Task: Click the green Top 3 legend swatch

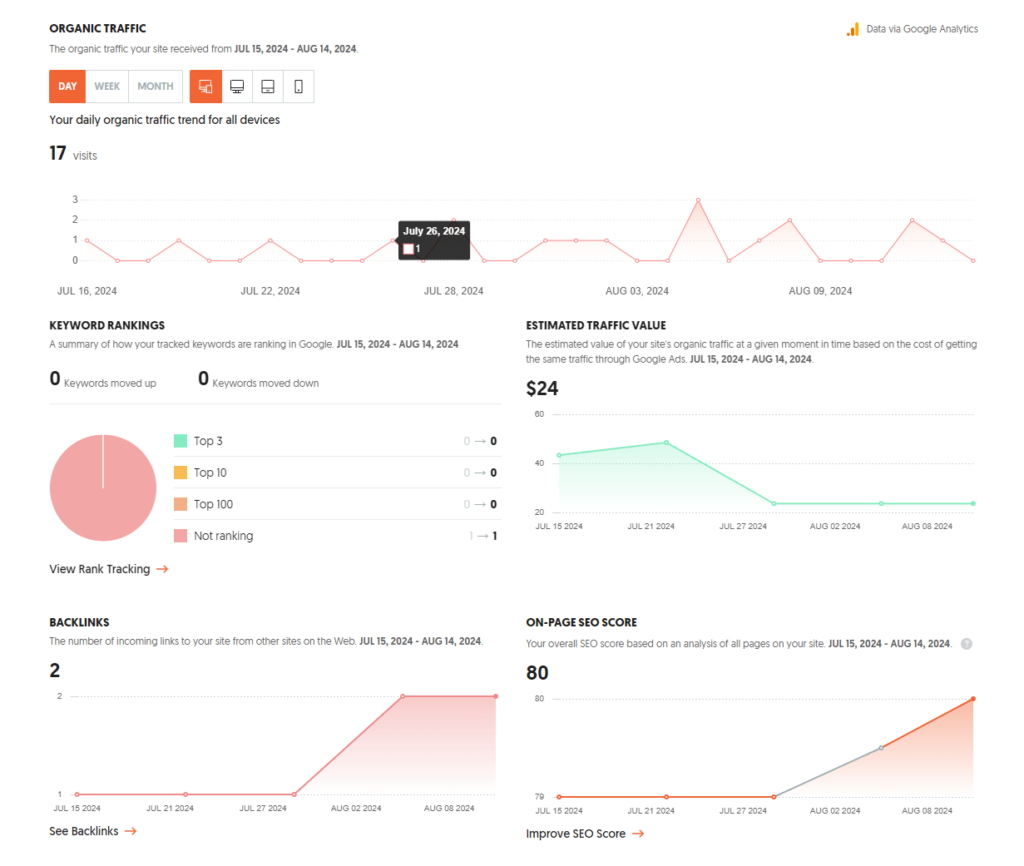Action: (x=180, y=441)
